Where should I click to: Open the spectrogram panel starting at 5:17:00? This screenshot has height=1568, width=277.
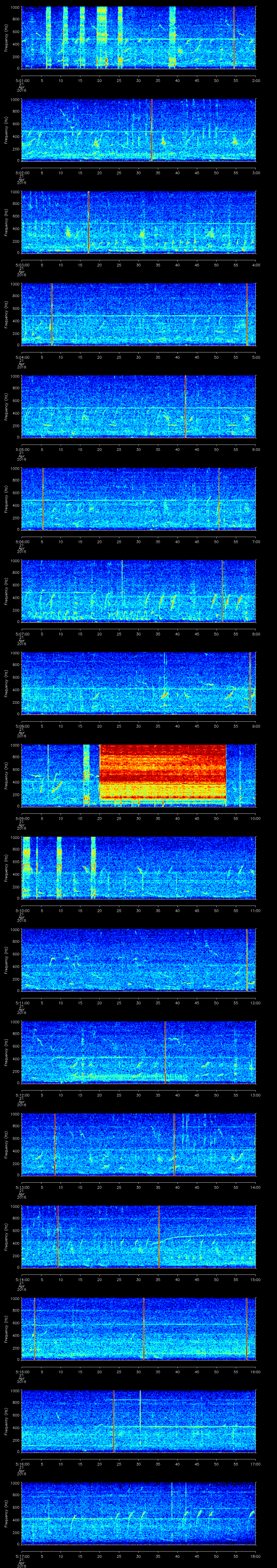tap(138, 1513)
